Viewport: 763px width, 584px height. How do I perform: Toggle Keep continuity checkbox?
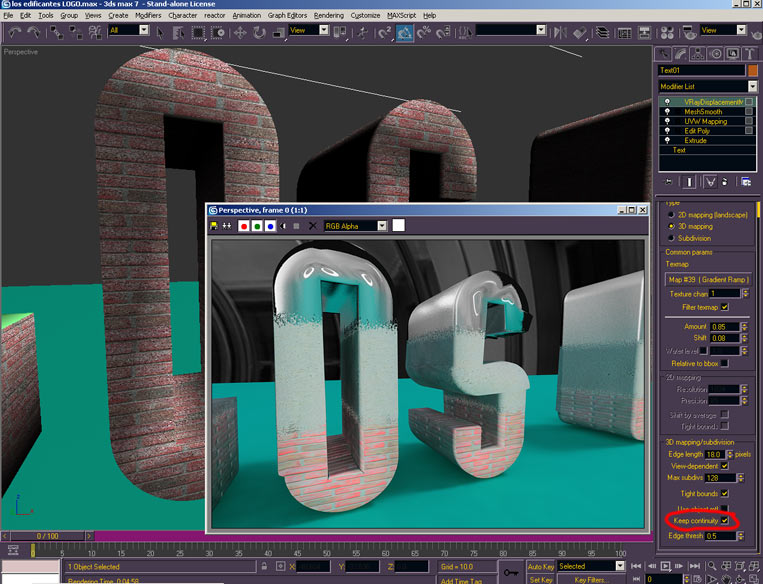pyautogui.click(x=725, y=521)
